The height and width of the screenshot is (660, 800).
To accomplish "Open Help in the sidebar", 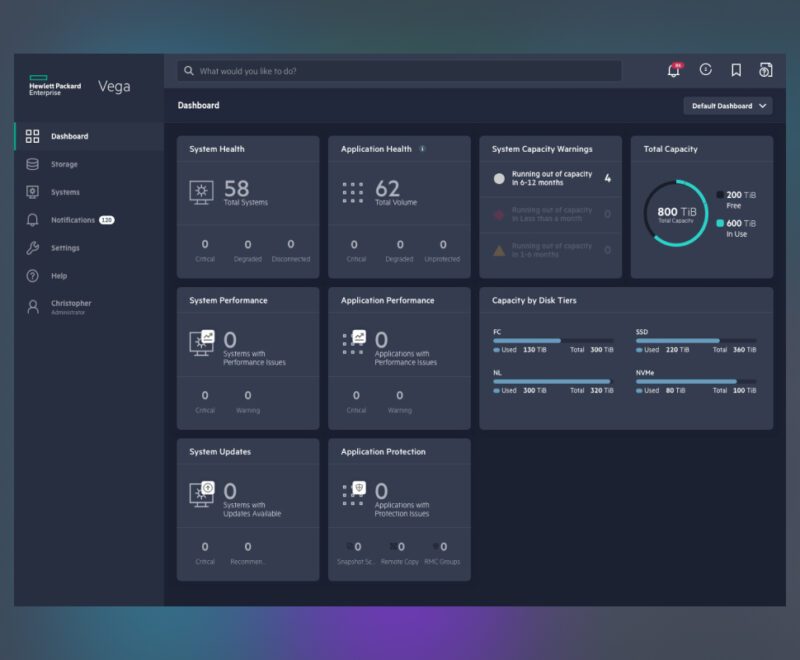I will [x=89, y=276].
